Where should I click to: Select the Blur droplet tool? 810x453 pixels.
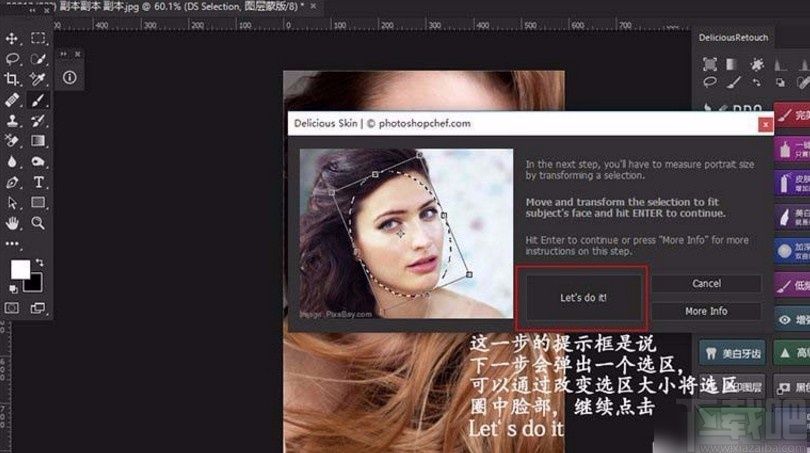12,161
